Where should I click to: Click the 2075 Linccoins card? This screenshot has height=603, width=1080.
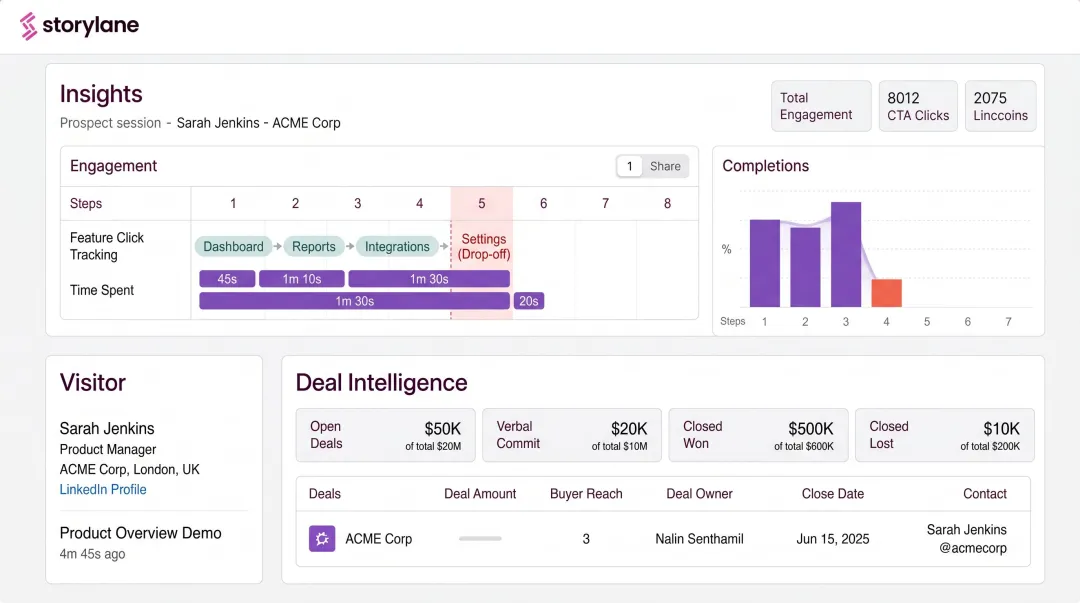1000,106
